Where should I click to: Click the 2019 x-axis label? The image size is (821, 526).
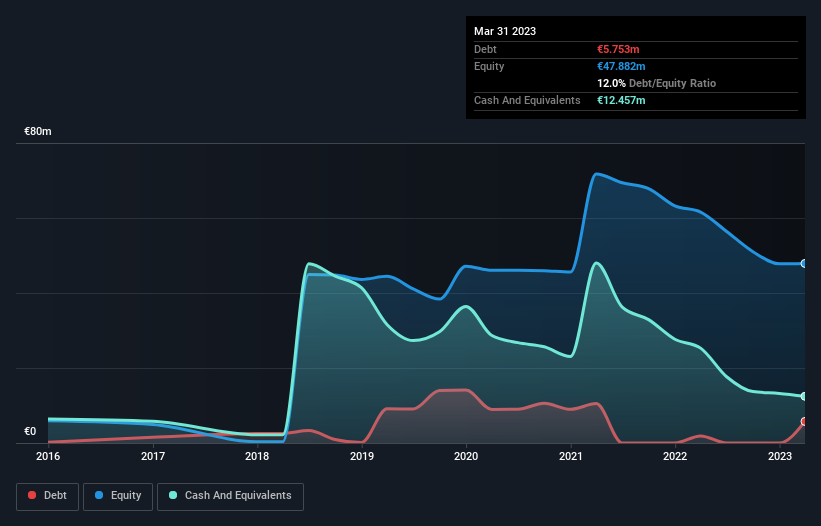(x=362, y=456)
